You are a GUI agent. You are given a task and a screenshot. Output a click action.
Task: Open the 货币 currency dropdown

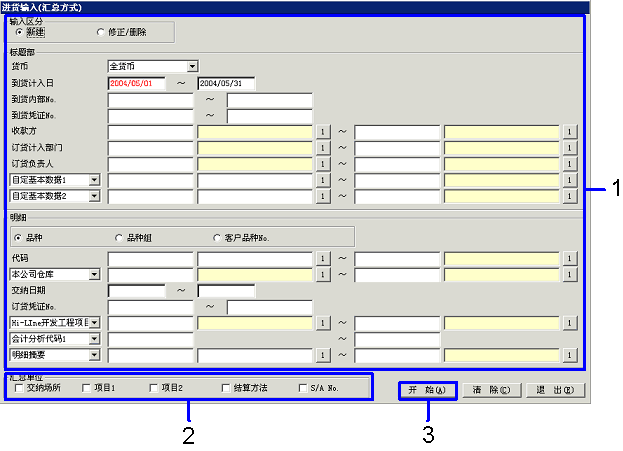pos(192,67)
